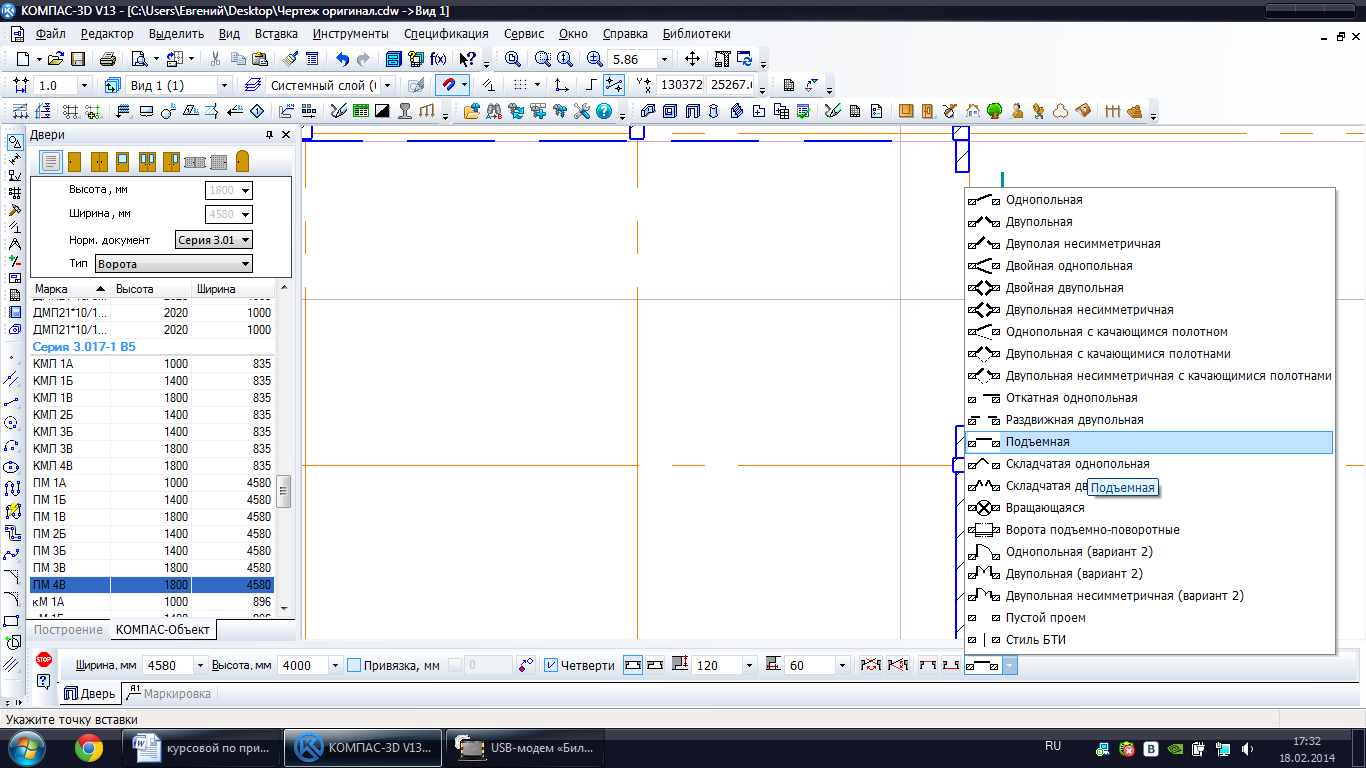Sort the table by Марка column header
Viewport: 1366px width, 768px height.
coord(70,289)
